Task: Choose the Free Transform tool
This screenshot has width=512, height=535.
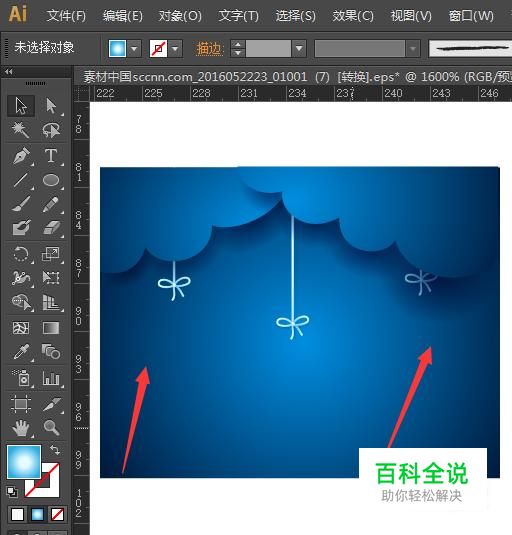Action: [x=51, y=278]
